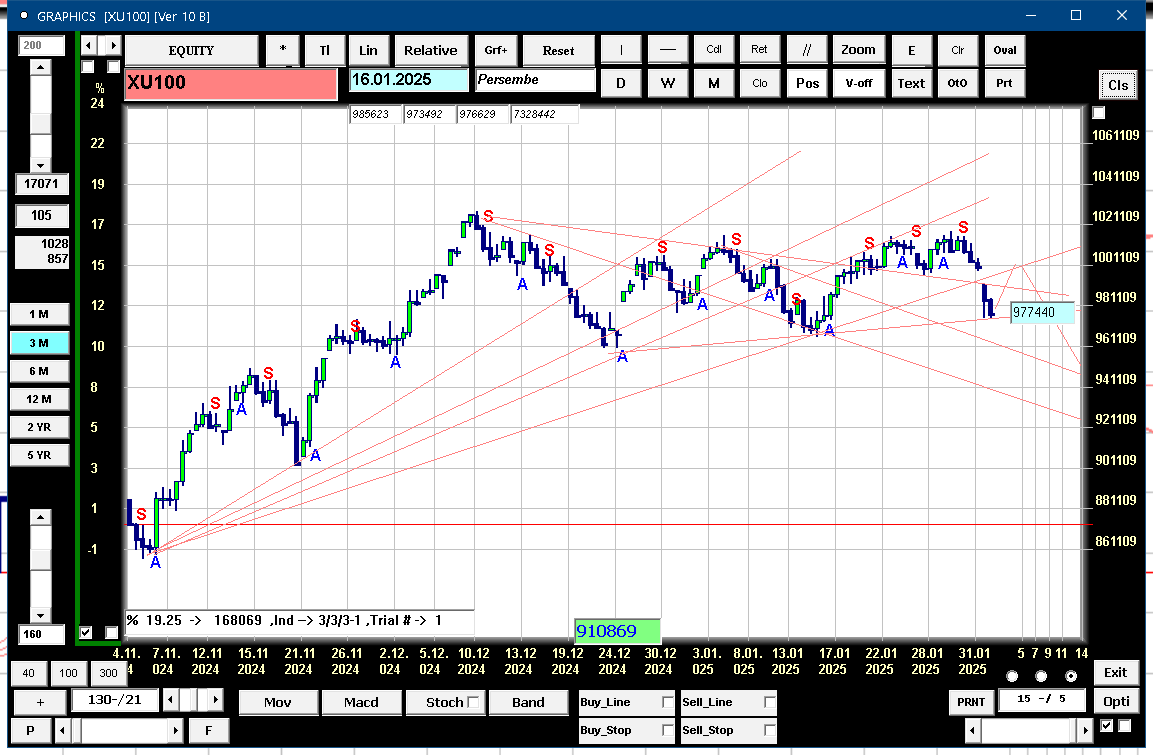Viewport: 1153px width, 755px height.
Task: Switch to the 6 M period
Action: [40, 371]
